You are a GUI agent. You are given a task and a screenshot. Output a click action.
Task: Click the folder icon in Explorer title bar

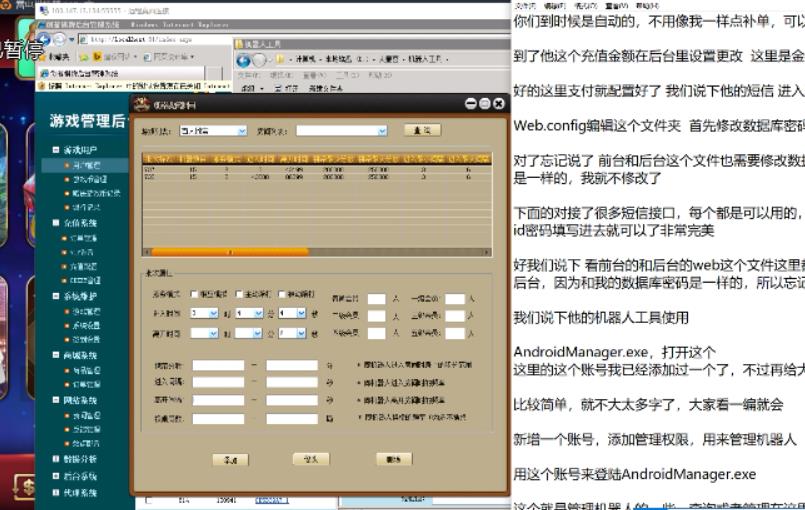pyautogui.click(x=239, y=44)
